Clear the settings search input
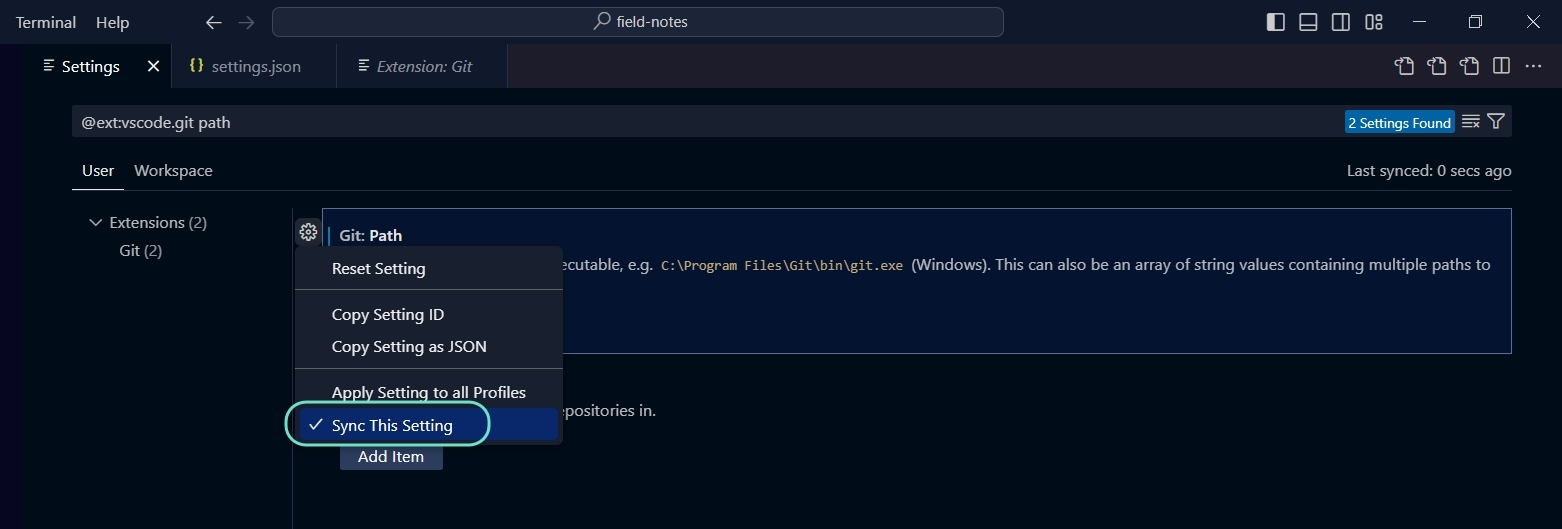 tap(1470, 122)
